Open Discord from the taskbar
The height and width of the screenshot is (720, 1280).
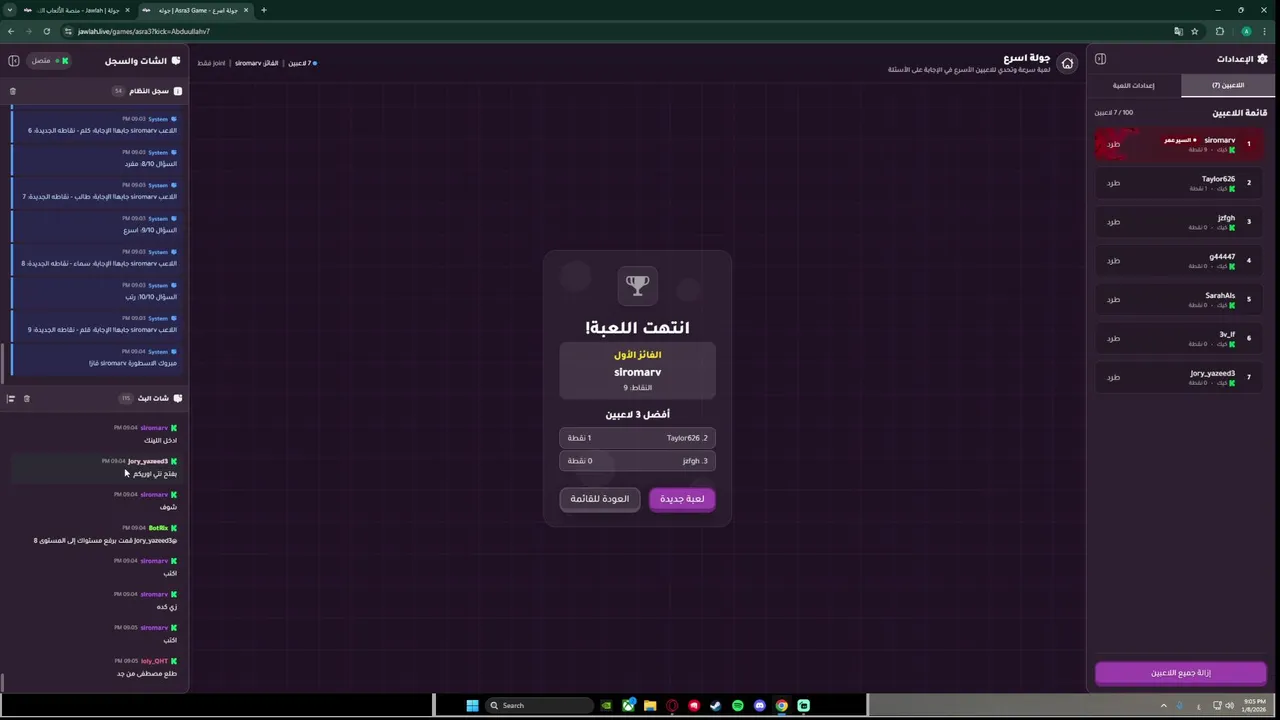click(760, 705)
